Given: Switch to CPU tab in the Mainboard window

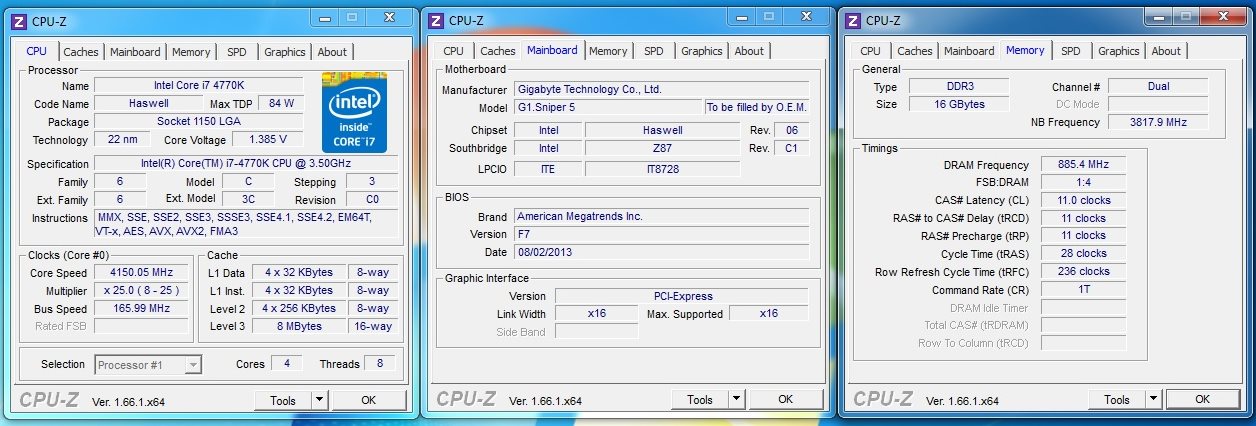Looking at the screenshot, I should pos(454,51).
